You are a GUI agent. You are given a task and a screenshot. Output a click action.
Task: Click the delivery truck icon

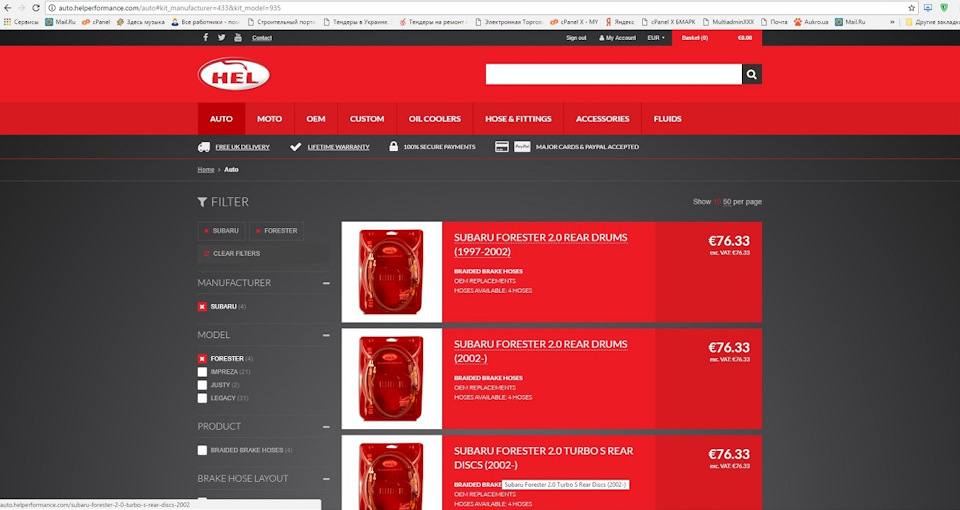point(204,147)
